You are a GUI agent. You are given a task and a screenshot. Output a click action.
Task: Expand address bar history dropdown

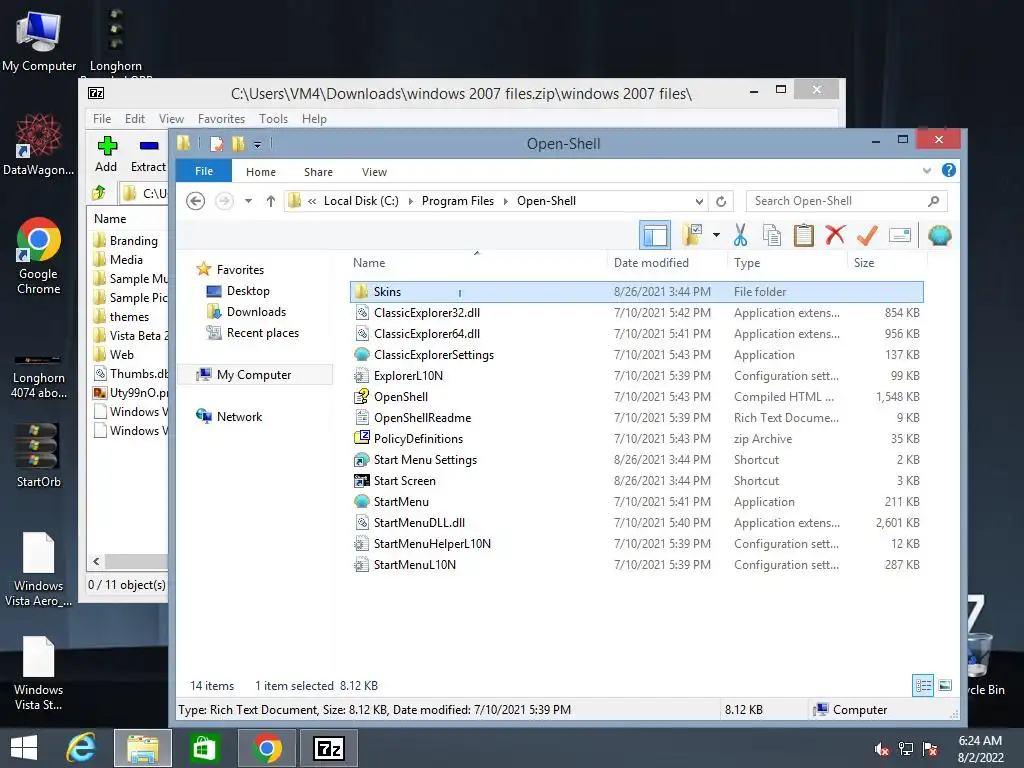point(699,201)
